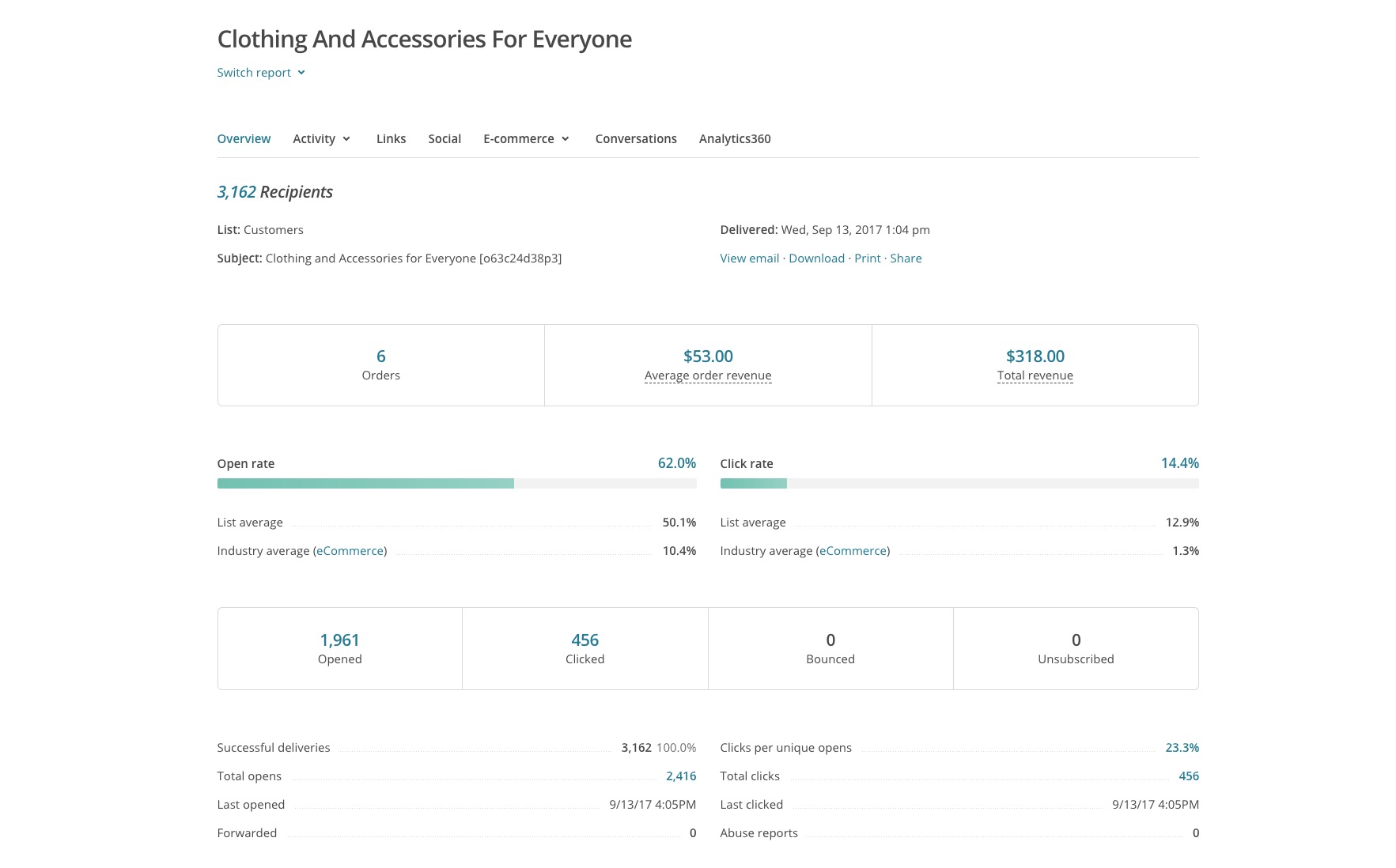Go to the Conversations tab
Image resolution: width=1396 pixels, height=868 pixels.
(636, 139)
